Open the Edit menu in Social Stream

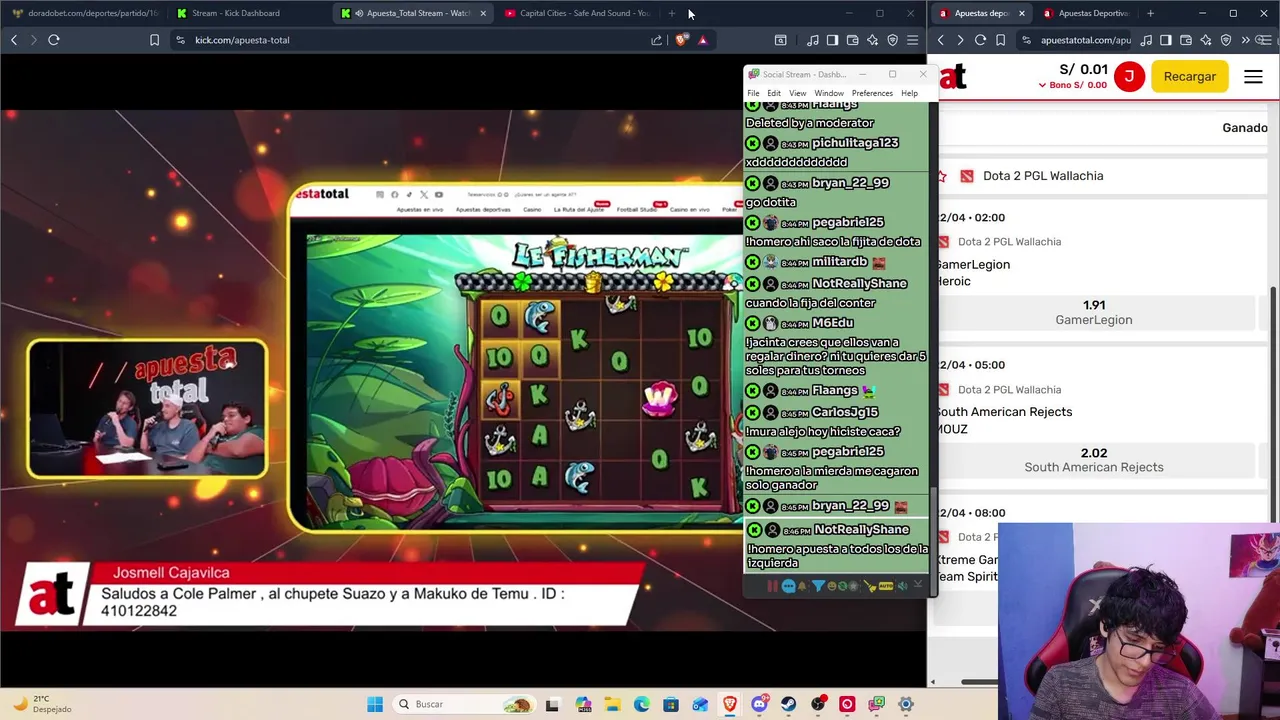pyautogui.click(x=774, y=93)
